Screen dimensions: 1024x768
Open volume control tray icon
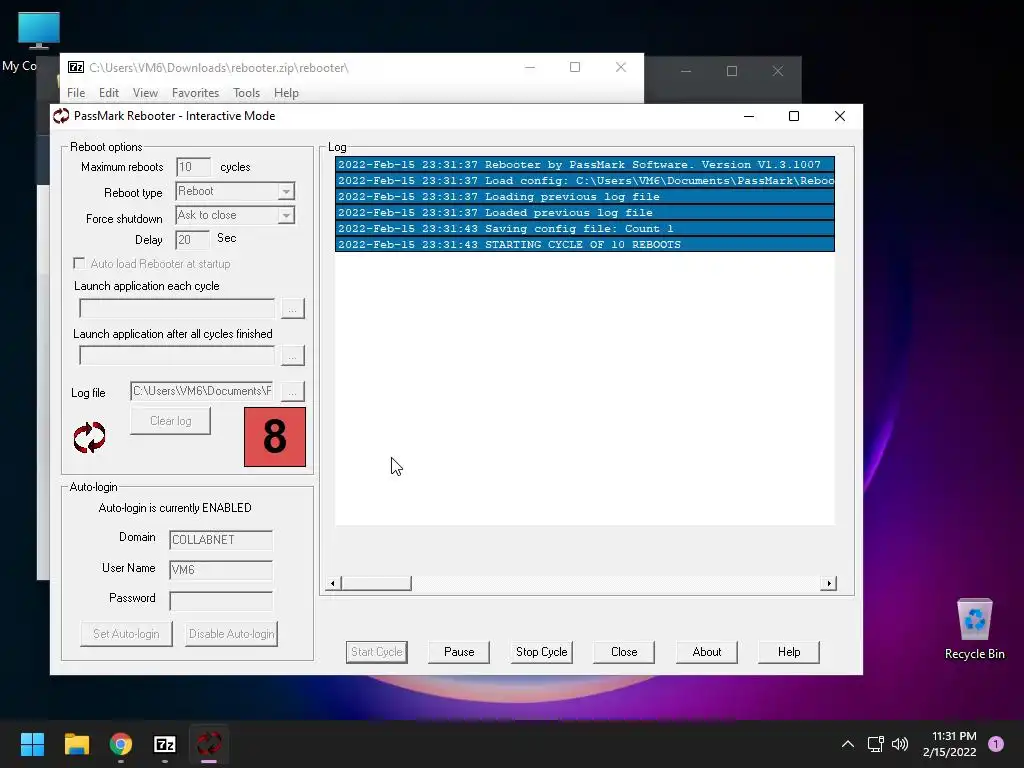tap(900, 744)
